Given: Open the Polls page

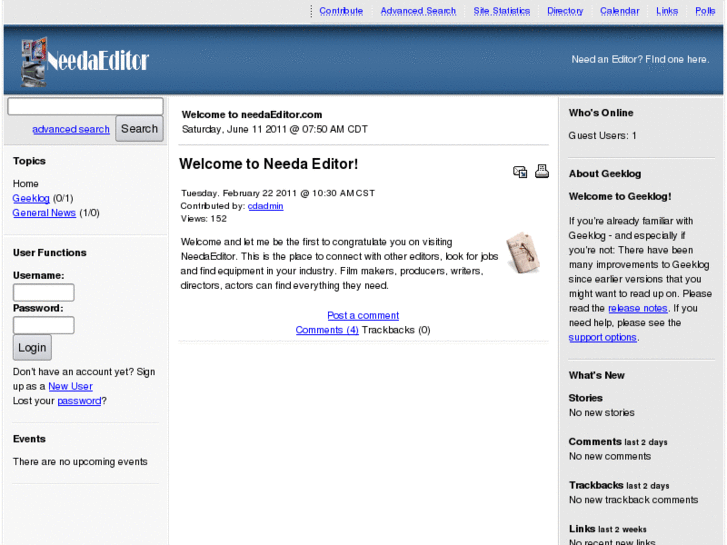Looking at the screenshot, I should click(705, 11).
